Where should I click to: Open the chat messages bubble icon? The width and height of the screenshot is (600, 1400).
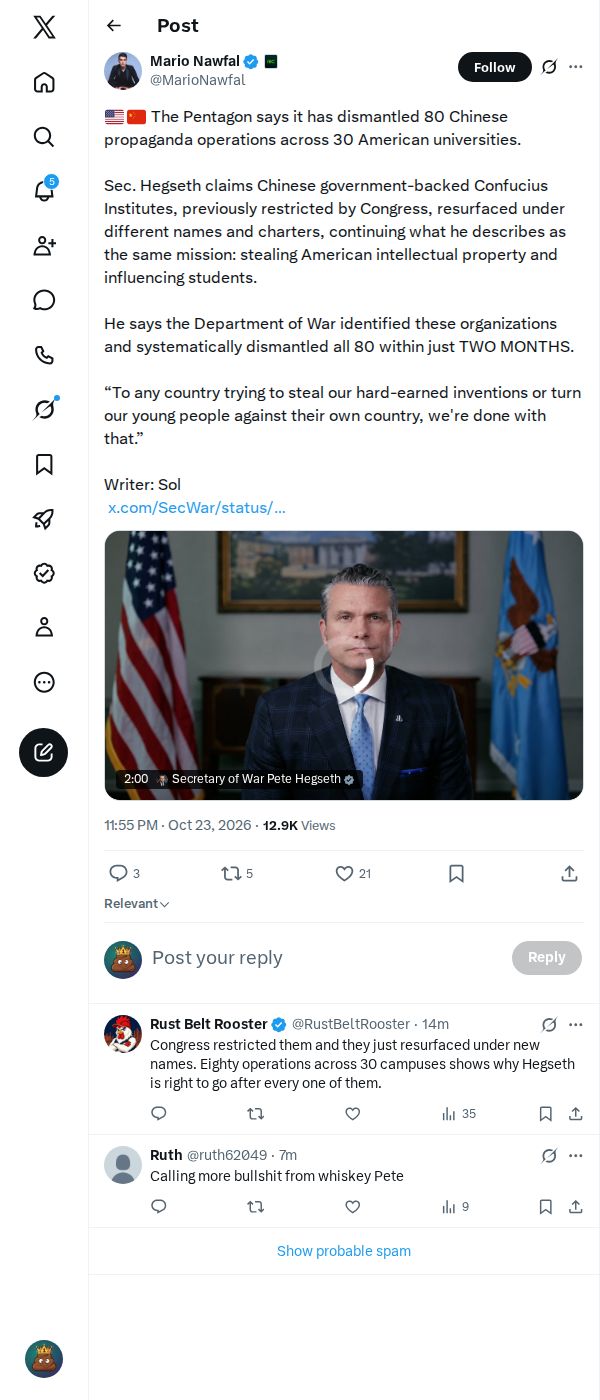pyautogui.click(x=44, y=300)
